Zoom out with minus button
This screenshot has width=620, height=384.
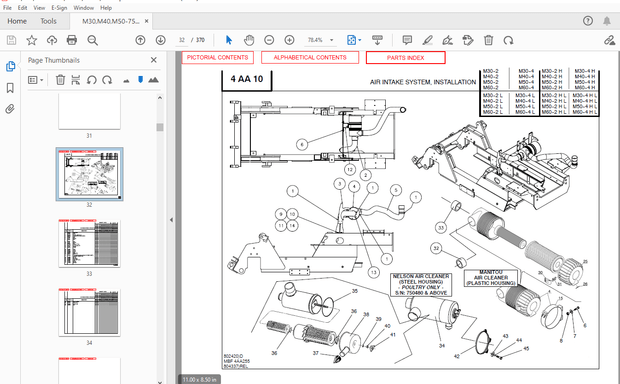269,40
